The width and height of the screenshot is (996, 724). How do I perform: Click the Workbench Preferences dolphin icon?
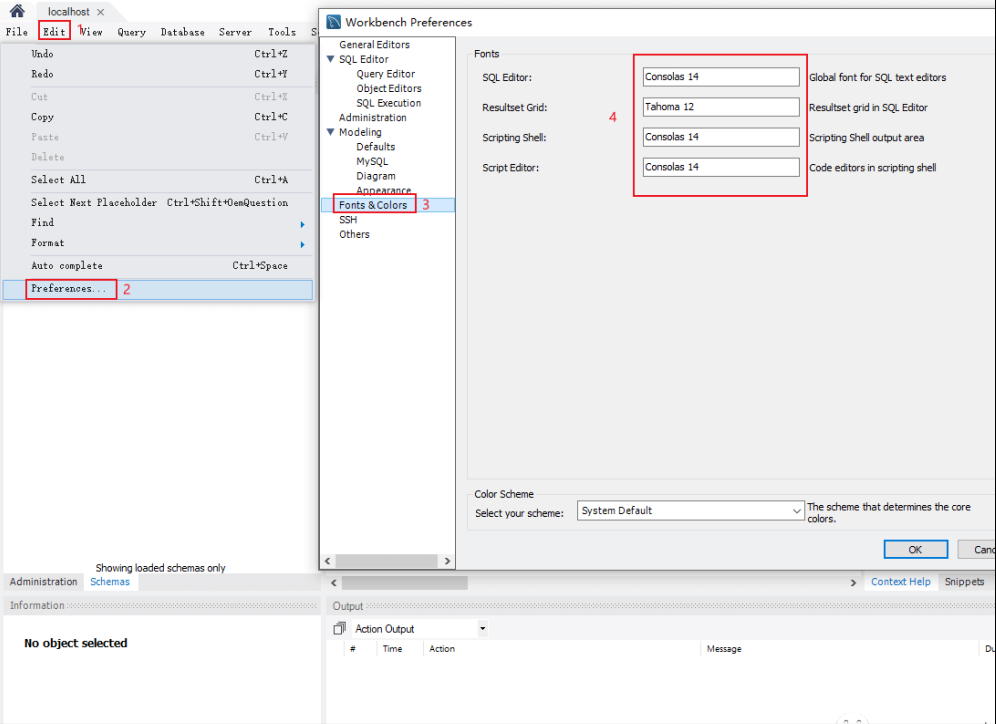coord(333,22)
